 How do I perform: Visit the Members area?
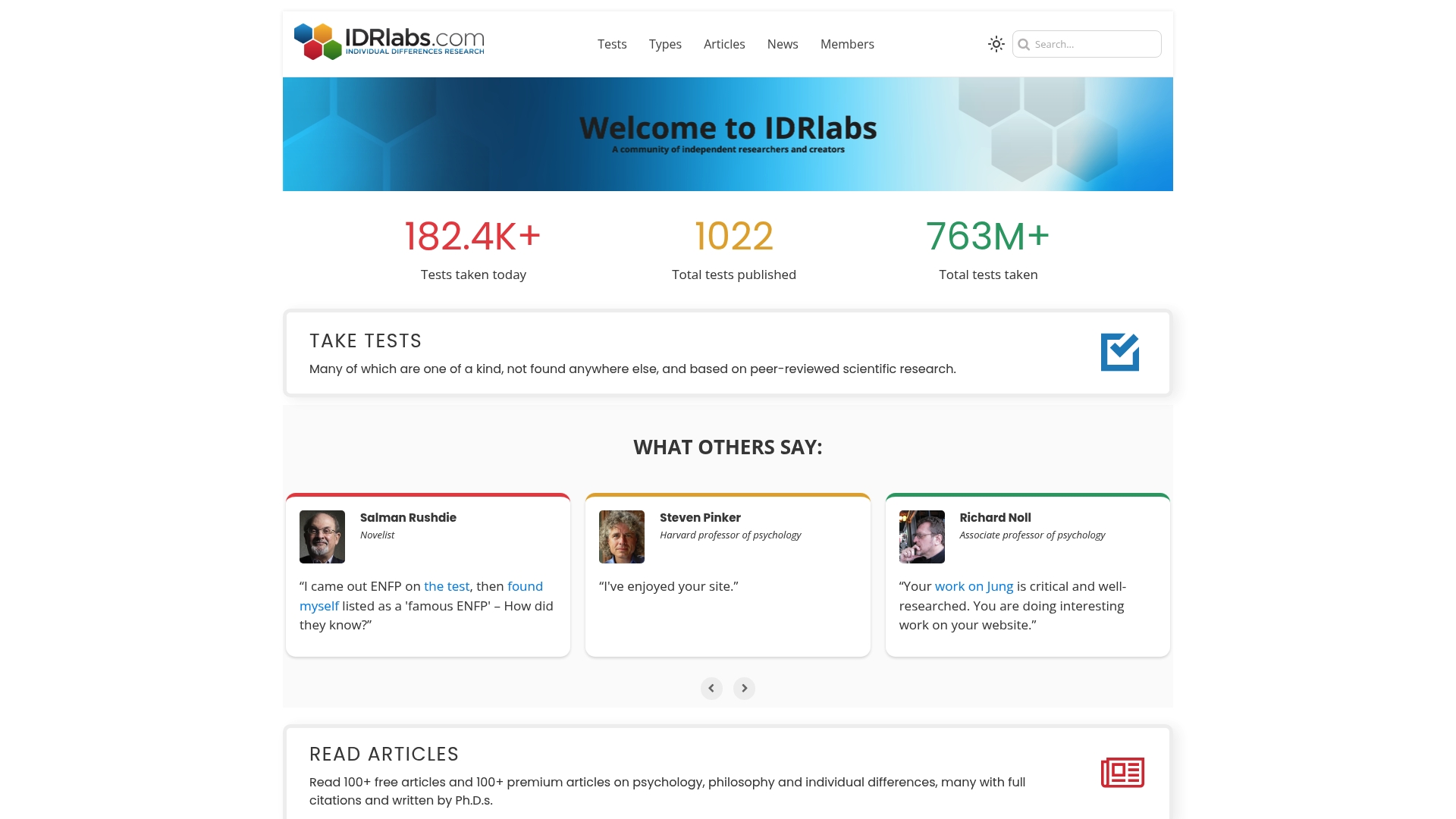847,44
